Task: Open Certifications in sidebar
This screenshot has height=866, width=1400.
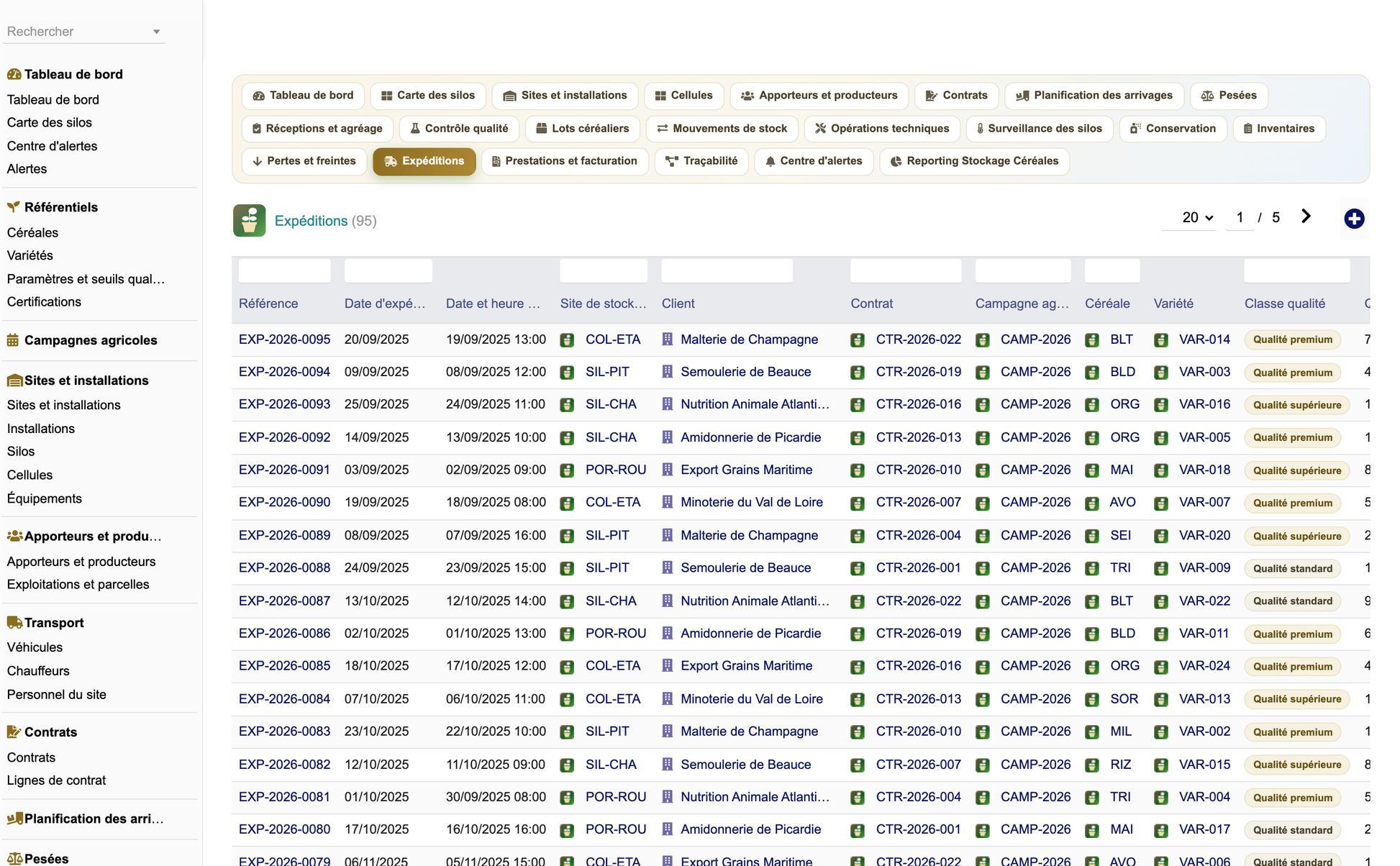Action: pyautogui.click(x=44, y=302)
